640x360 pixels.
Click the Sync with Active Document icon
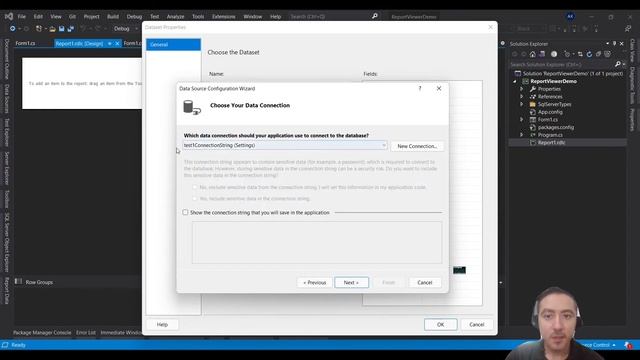point(580,54)
